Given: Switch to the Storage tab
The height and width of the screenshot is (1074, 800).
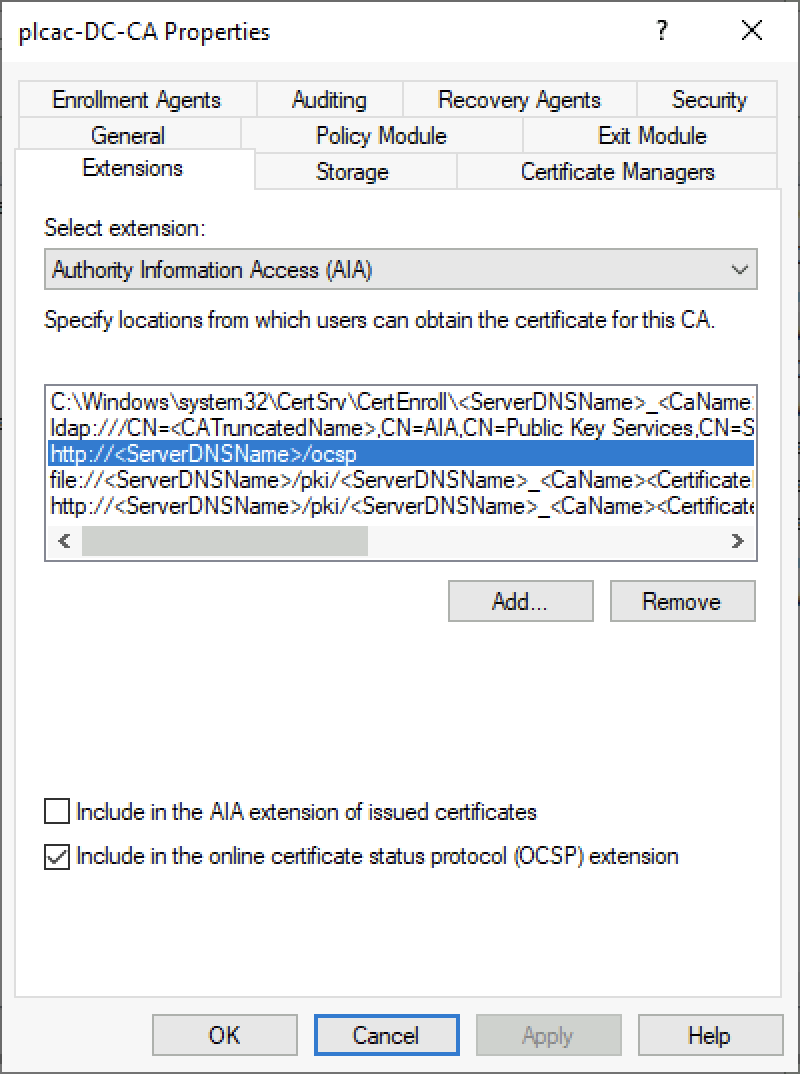Looking at the screenshot, I should point(352,172).
